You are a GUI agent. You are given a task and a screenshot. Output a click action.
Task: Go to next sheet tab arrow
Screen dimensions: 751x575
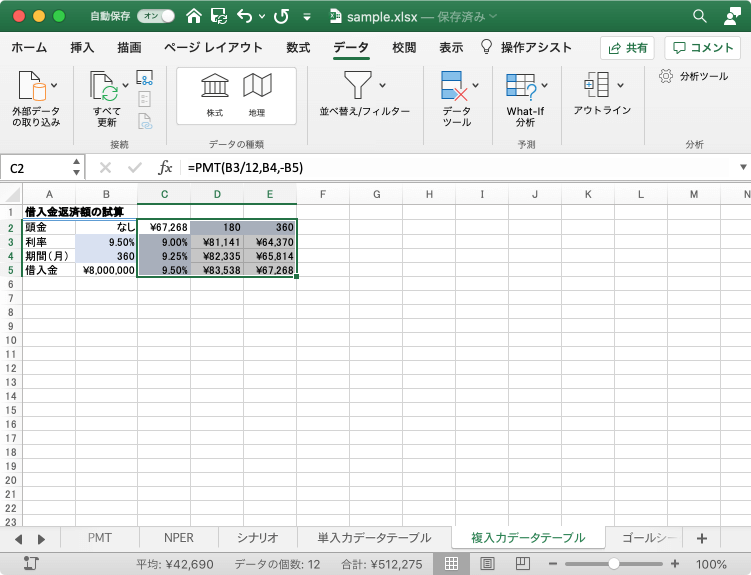pos(41,539)
